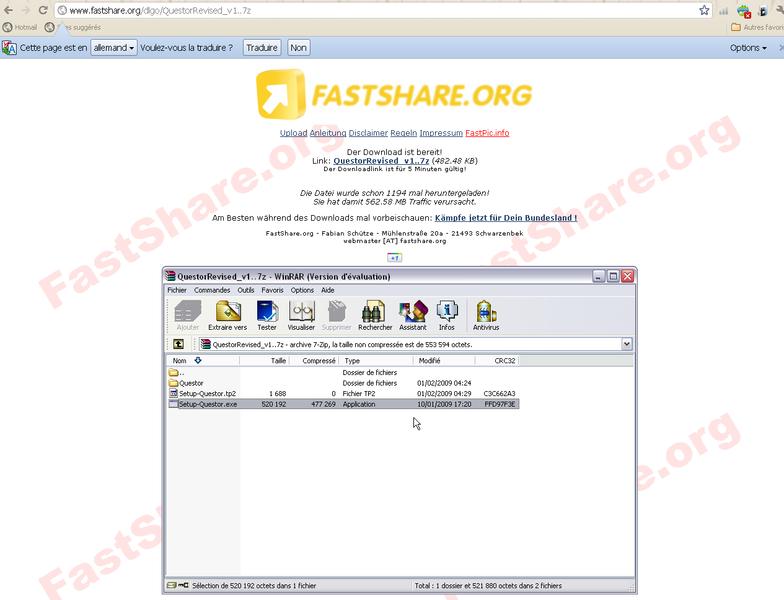Screen dimensions: 784x600
Task: Go up one folder level icon
Action: click(178, 344)
